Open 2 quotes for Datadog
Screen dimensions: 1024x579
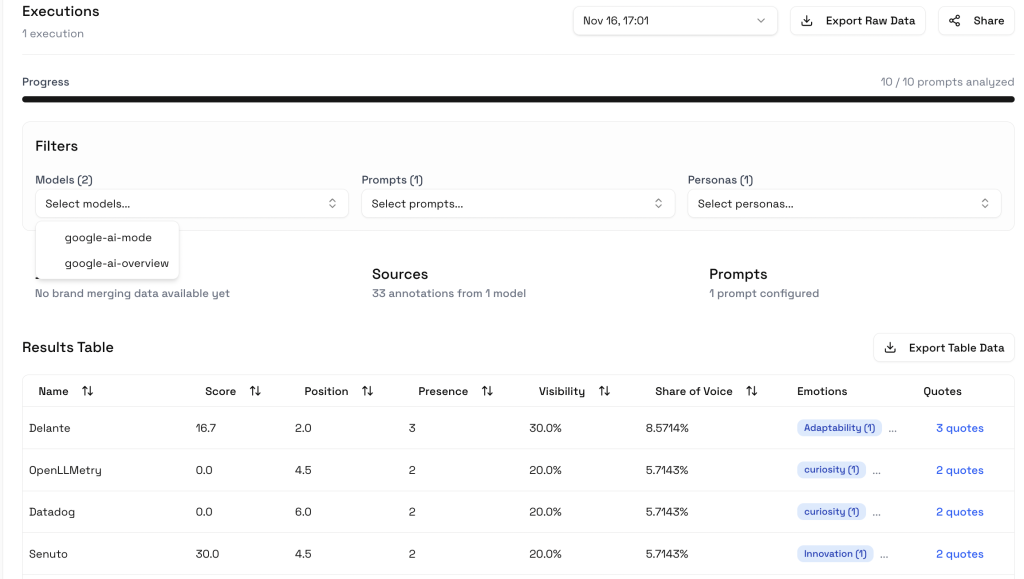pos(959,511)
